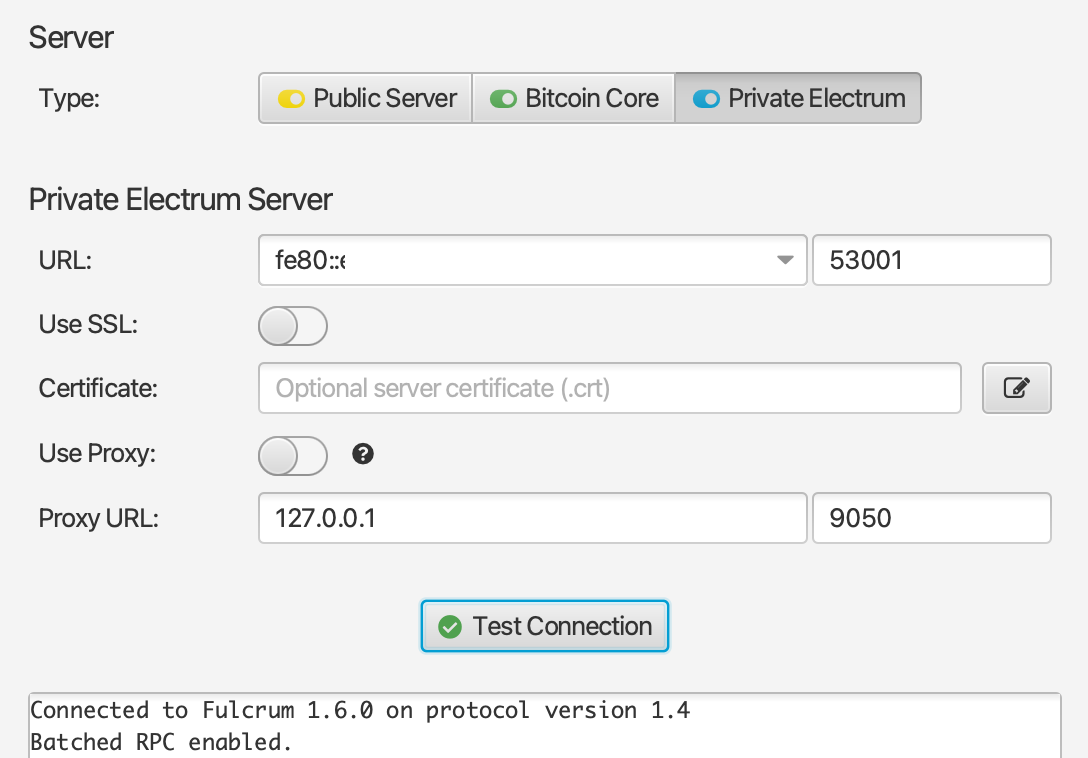Switch server type to Public Server

pyautogui.click(x=365, y=98)
